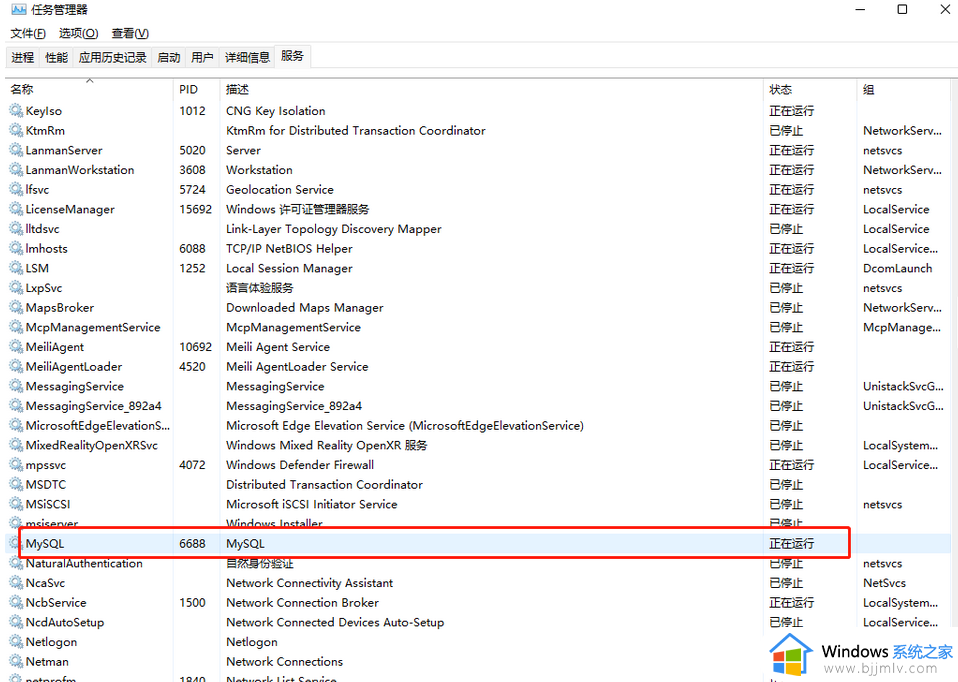Click the Downloaded Maps Manager description
The width and height of the screenshot is (958, 682).
(x=305, y=307)
